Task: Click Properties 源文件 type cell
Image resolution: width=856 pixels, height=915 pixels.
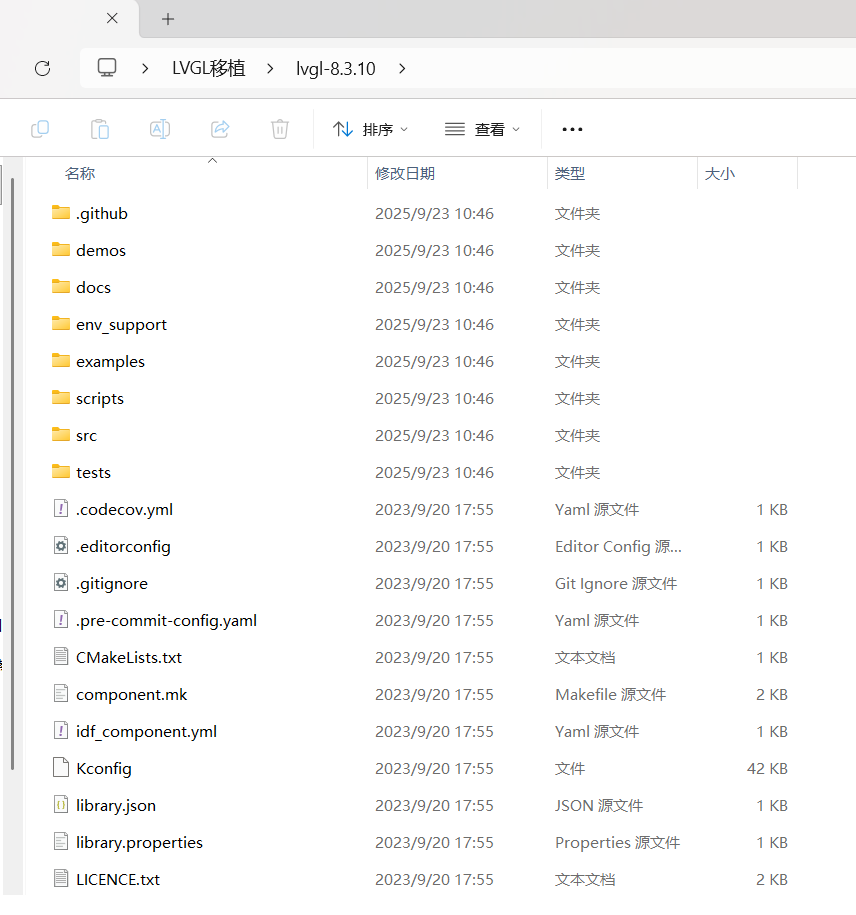Action: [617, 843]
